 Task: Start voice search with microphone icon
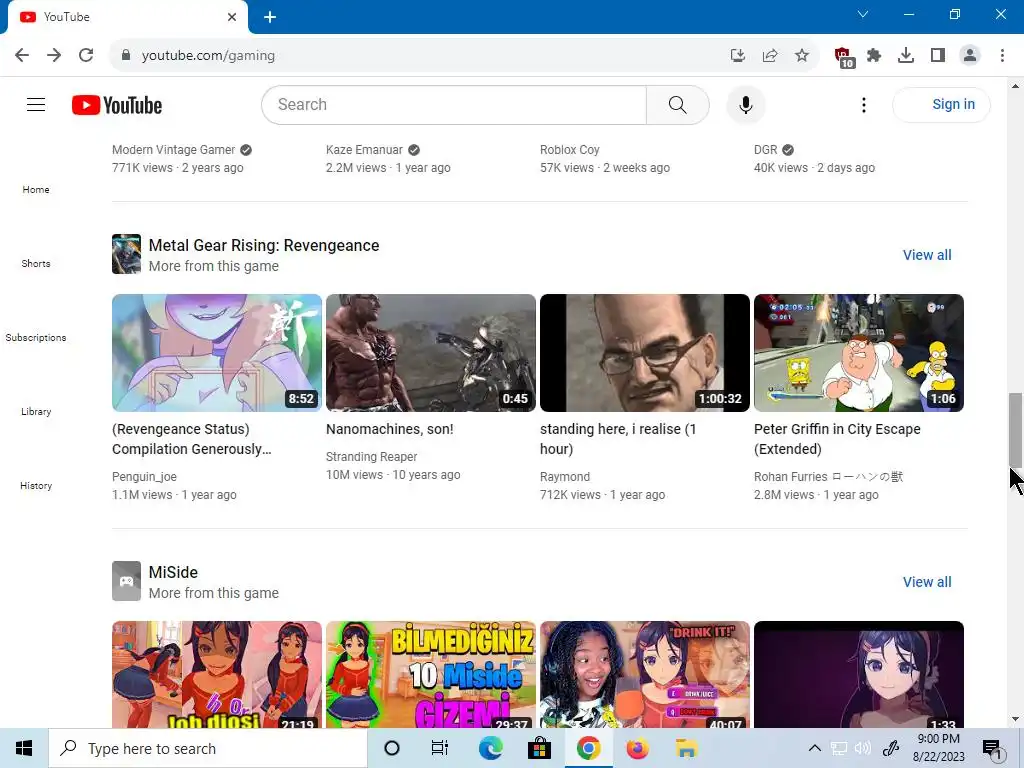pyautogui.click(x=746, y=104)
